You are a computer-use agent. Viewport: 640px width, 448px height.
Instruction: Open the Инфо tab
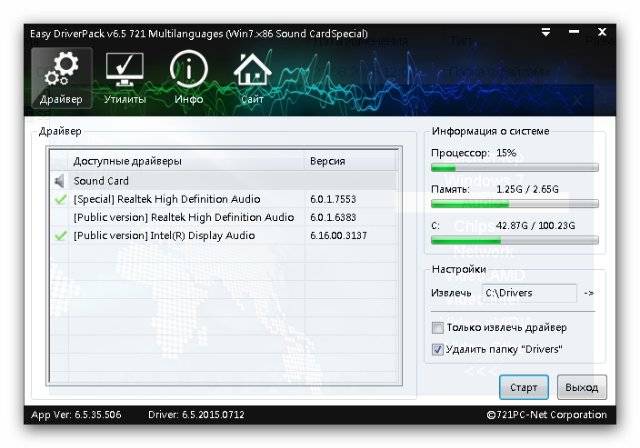[x=189, y=78]
